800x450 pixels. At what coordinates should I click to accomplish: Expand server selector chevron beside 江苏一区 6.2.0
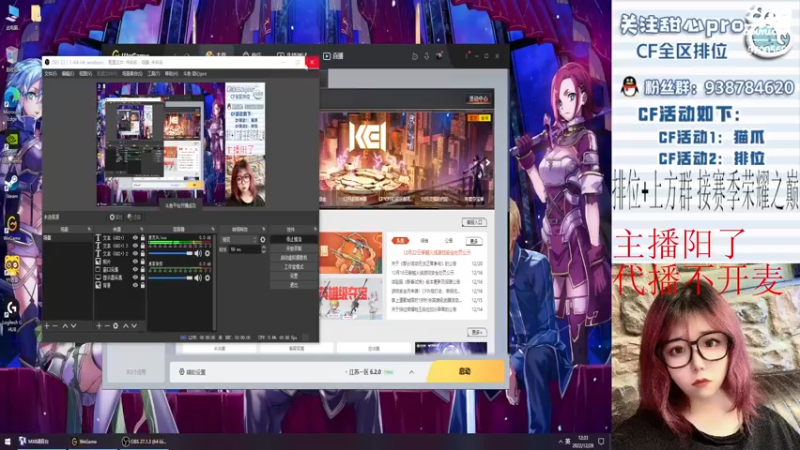(x=411, y=372)
